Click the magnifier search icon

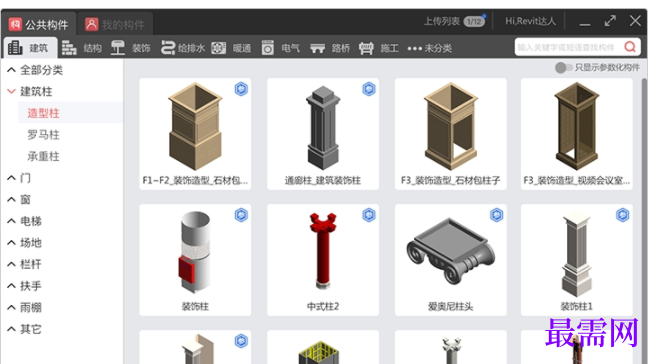(630, 47)
